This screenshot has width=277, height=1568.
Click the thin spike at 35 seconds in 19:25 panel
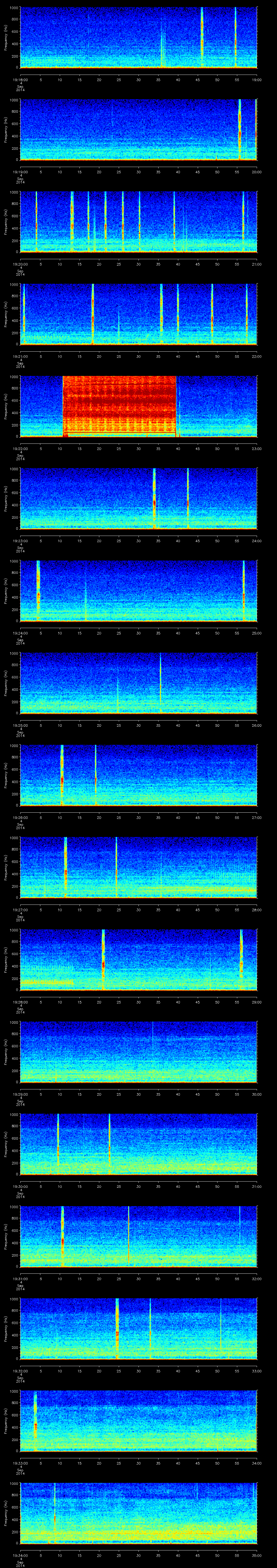coord(160,682)
